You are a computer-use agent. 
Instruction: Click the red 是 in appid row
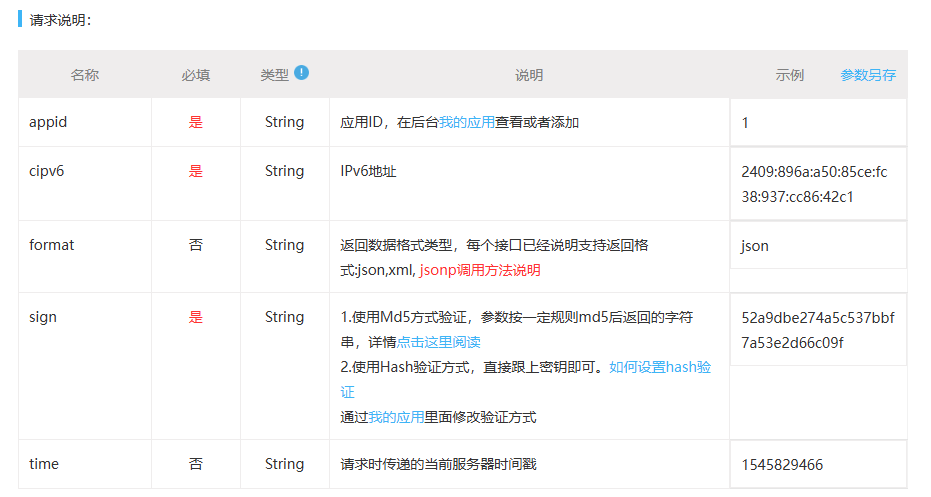click(195, 122)
